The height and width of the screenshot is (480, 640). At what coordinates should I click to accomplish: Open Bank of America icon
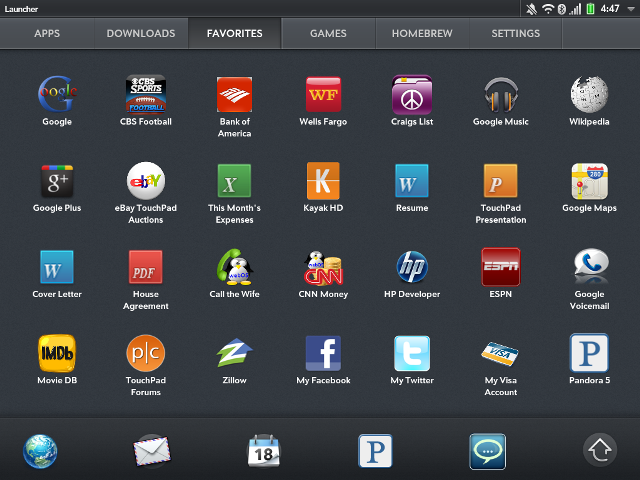click(x=234, y=94)
